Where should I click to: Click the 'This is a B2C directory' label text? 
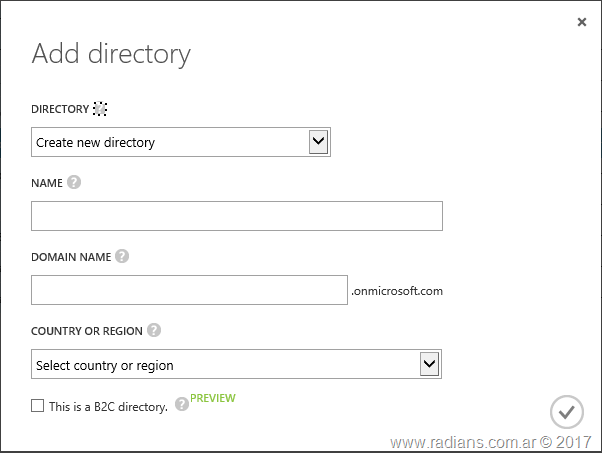pyautogui.click(x=108, y=407)
